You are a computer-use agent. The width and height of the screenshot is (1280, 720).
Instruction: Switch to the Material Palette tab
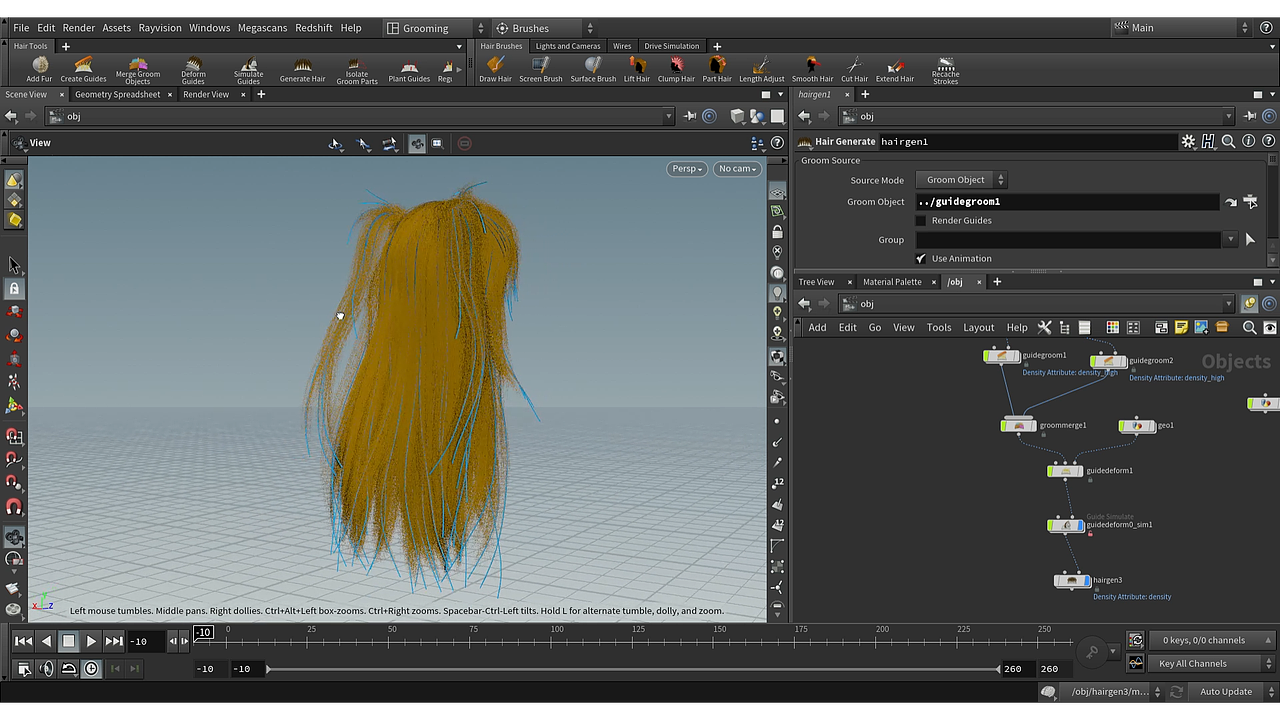[x=892, y=282]
